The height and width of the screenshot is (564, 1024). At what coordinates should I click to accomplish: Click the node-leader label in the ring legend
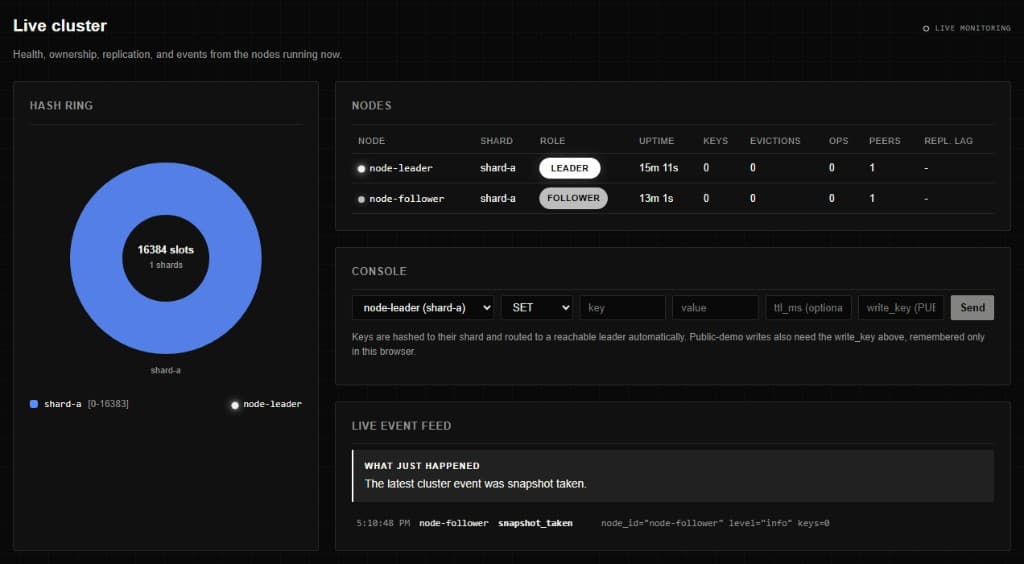(272, 404)
